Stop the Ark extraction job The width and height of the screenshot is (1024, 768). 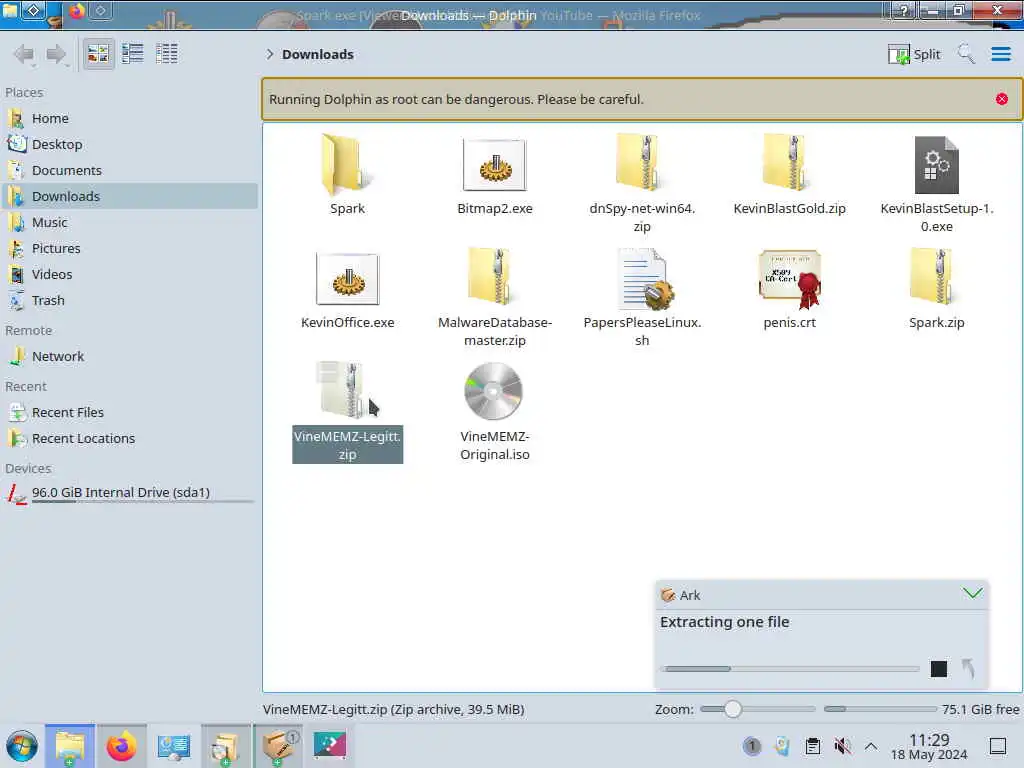coord(938,669)
